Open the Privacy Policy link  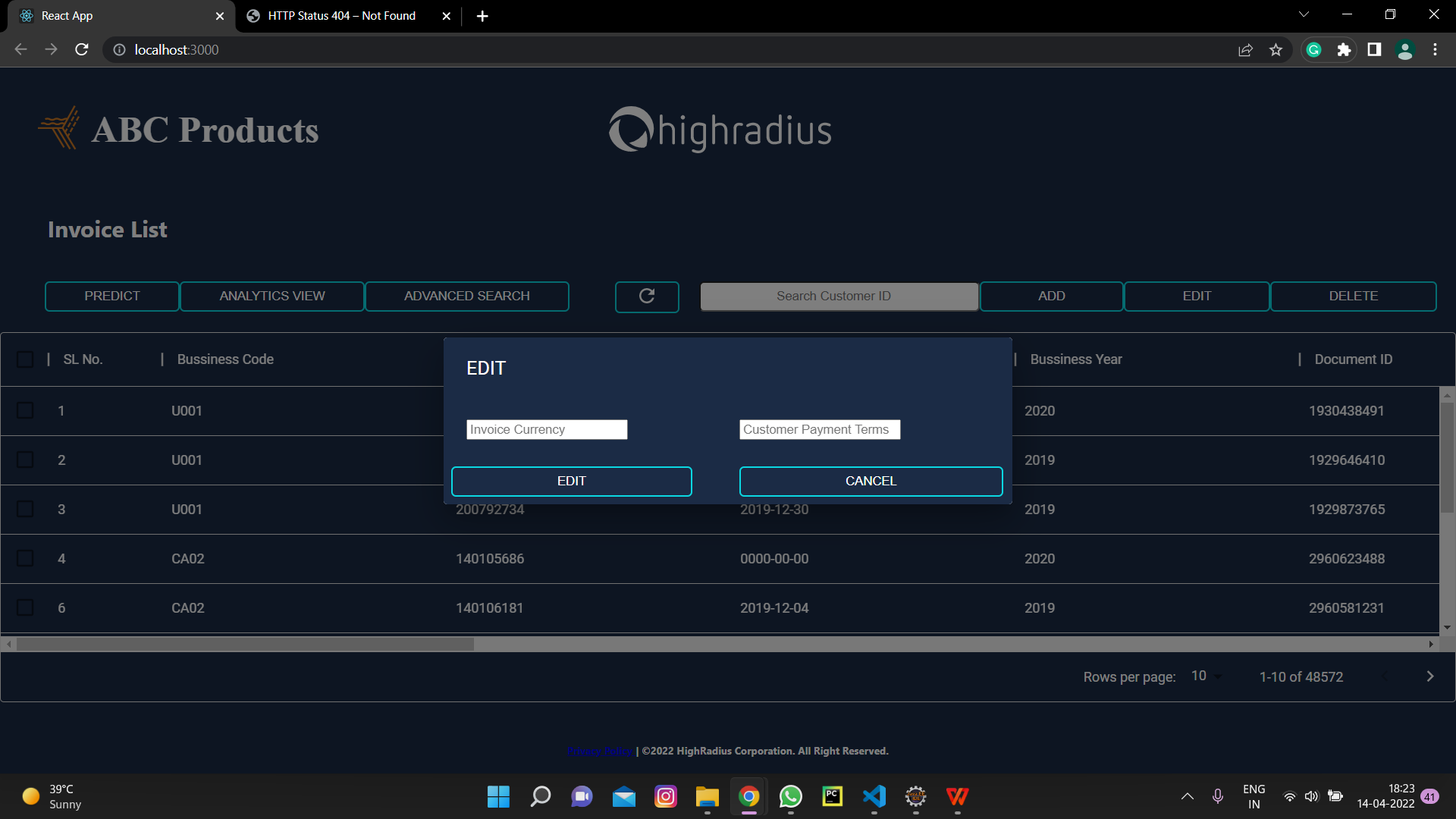[x=599, y=751]
